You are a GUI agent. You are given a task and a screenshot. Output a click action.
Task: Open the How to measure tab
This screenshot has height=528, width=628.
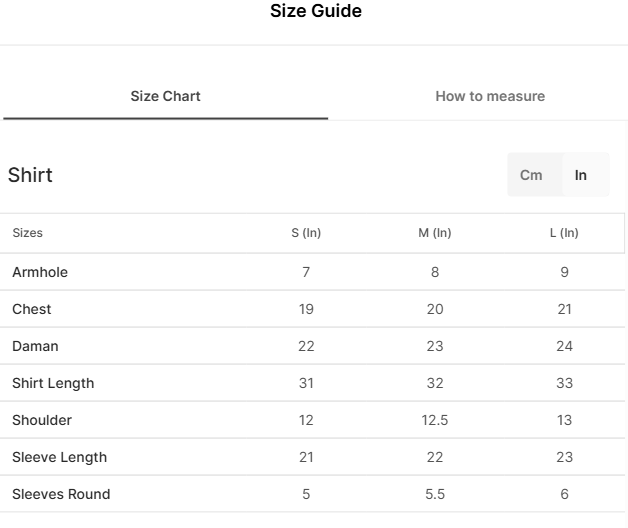490,96
